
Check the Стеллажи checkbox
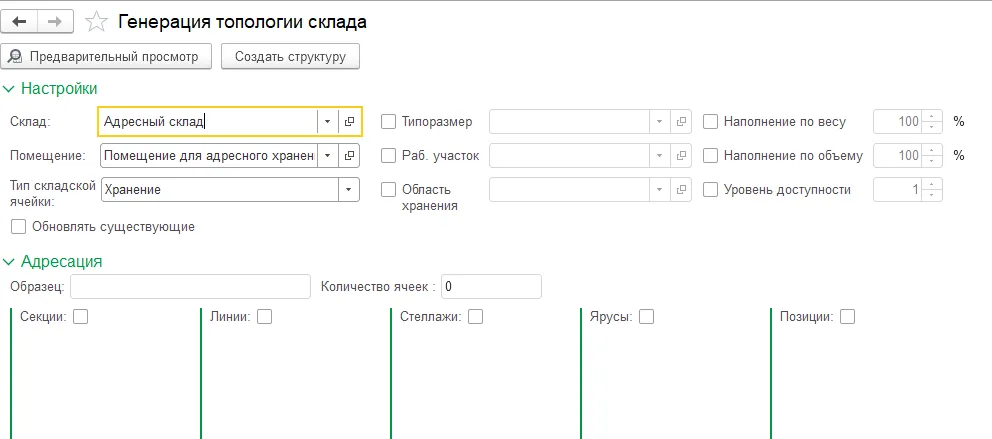(475, 317)
